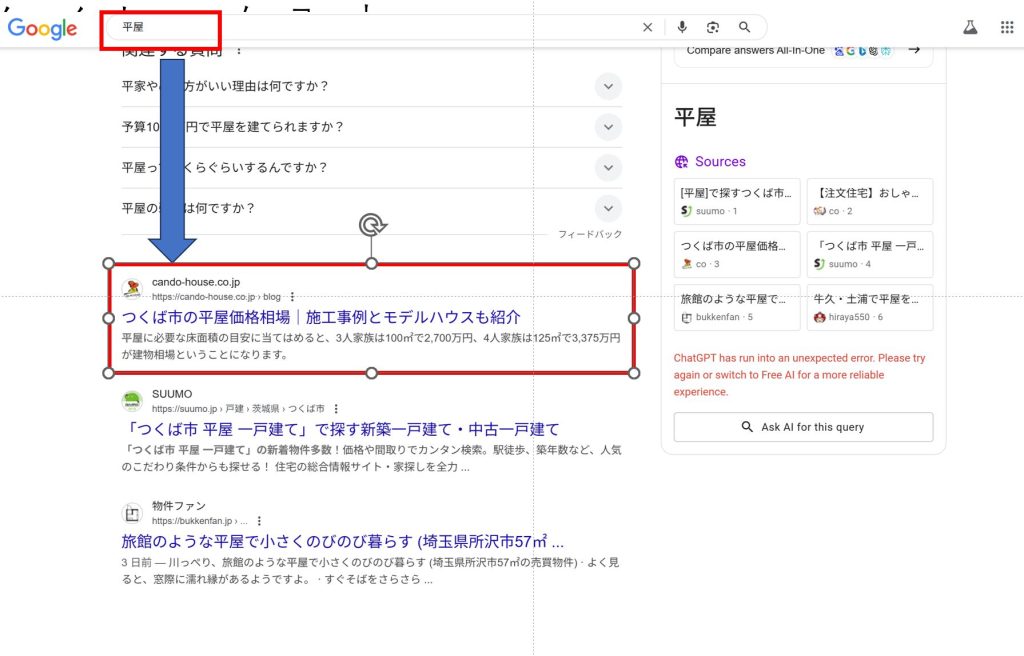Expand question 平屋っ…くらぐらいするんですか
The width and height of the screenshot is (1024, 656).
(372, 167)
